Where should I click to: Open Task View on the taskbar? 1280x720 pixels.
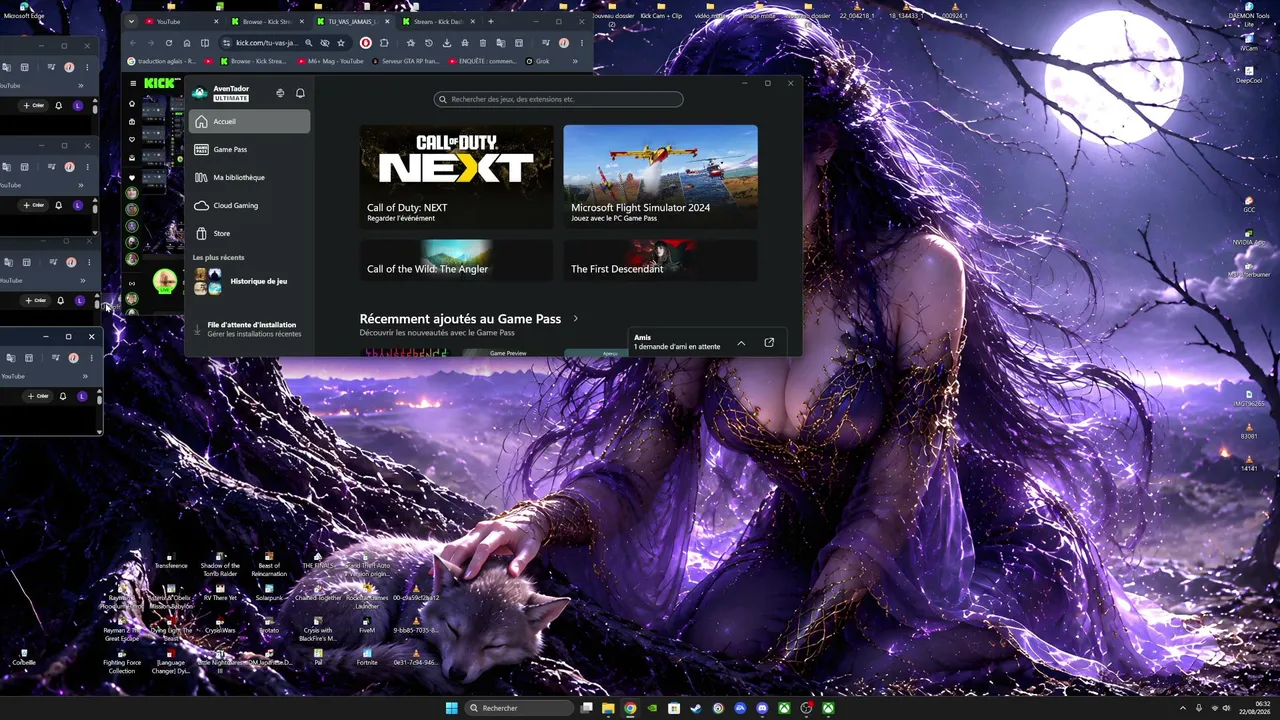click(x=586, y=708)
